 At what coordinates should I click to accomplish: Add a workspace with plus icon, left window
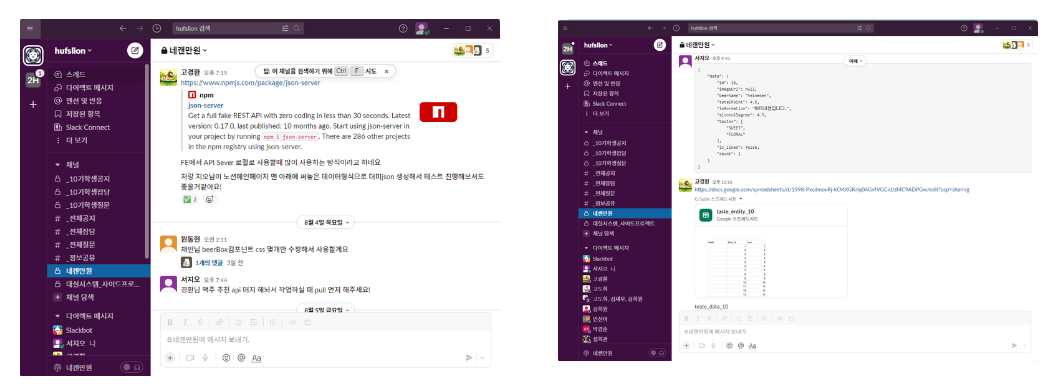(x=33, y=104)
